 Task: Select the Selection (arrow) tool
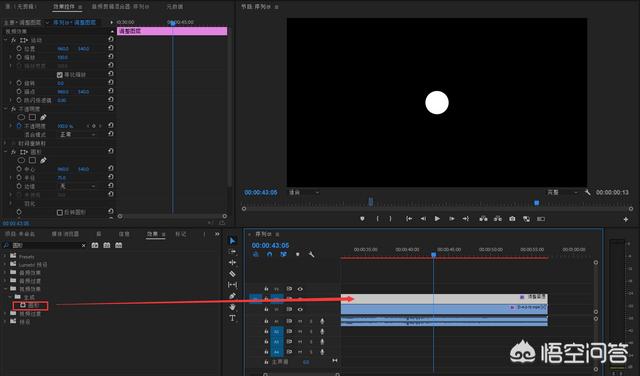[232, 240]
